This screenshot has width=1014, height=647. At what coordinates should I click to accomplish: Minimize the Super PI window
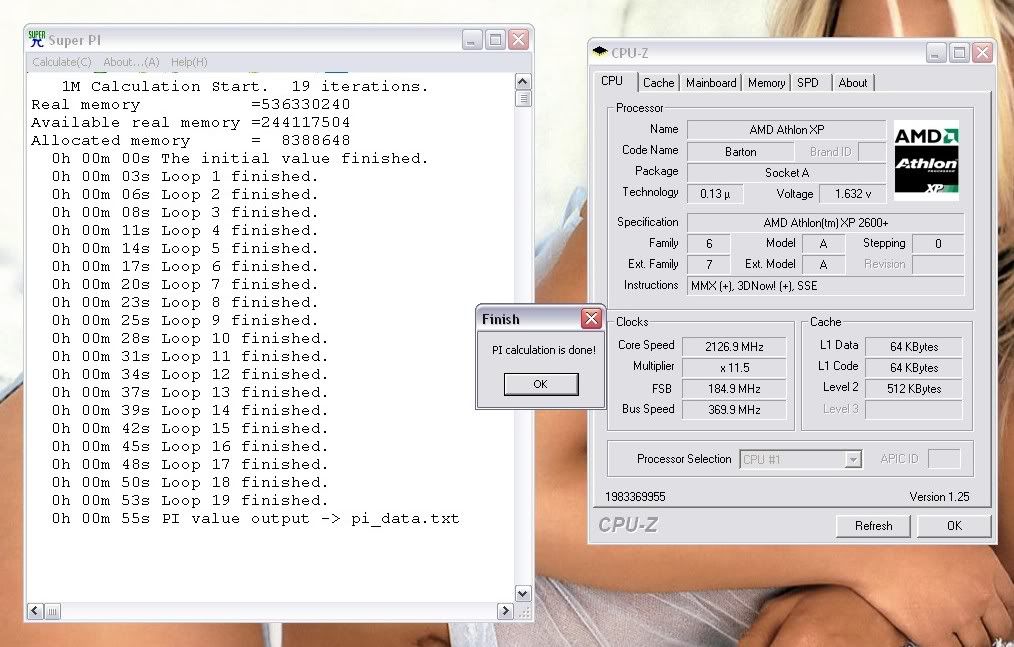coord(472,40)
